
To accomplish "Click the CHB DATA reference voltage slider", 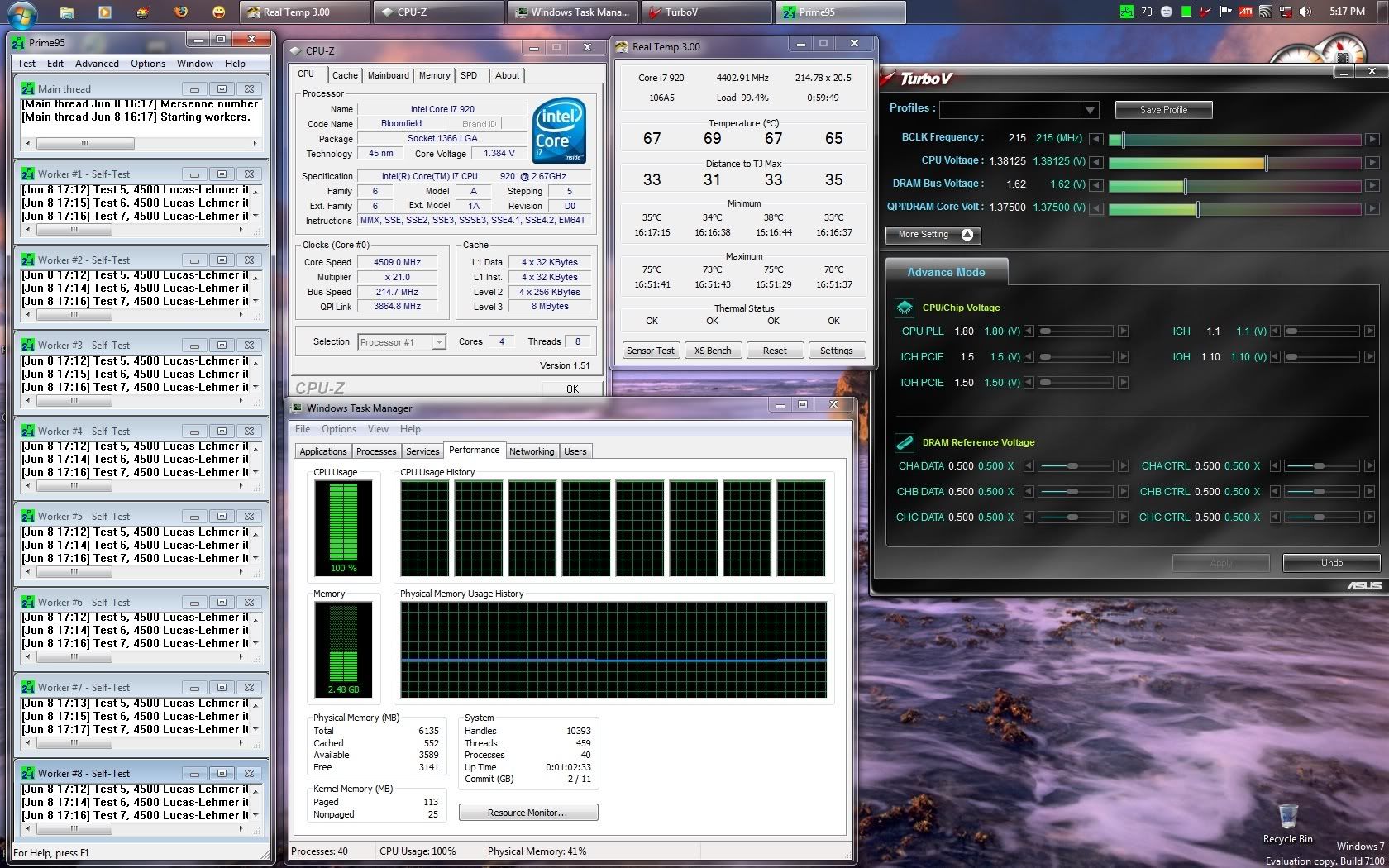I will tap(1076, 491).
